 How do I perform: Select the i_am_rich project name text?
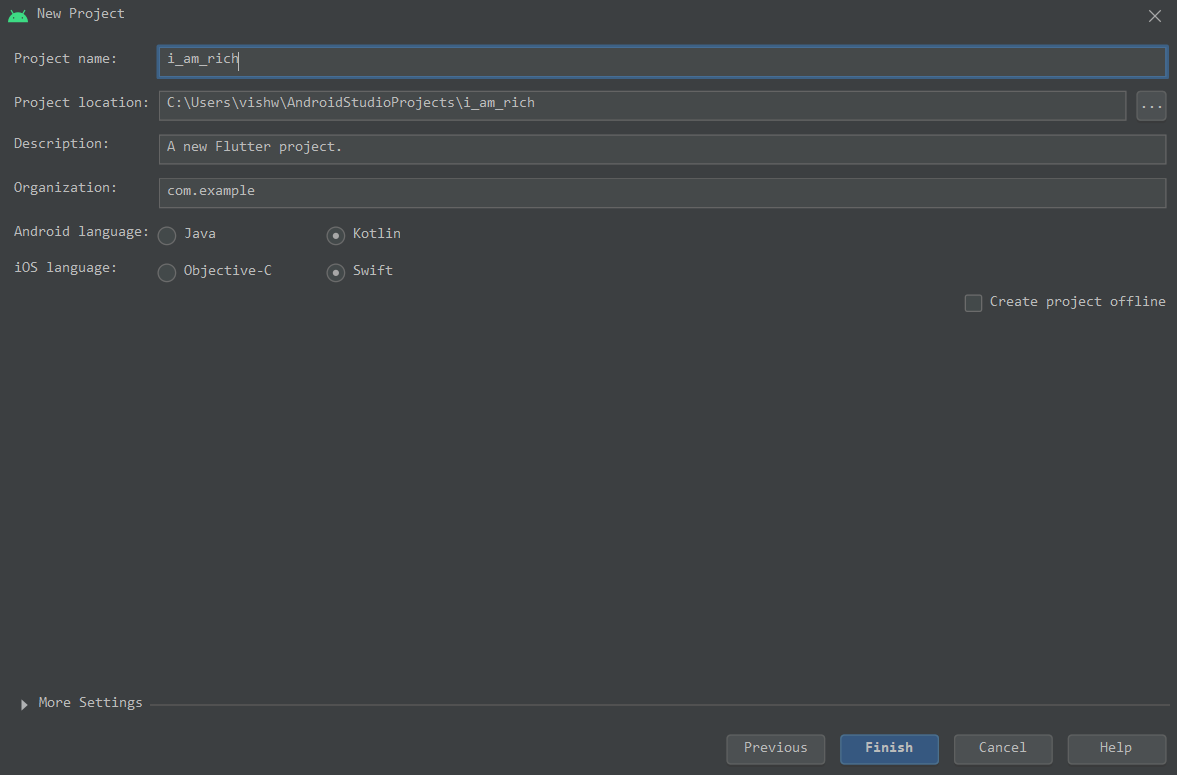pos(202,59)
